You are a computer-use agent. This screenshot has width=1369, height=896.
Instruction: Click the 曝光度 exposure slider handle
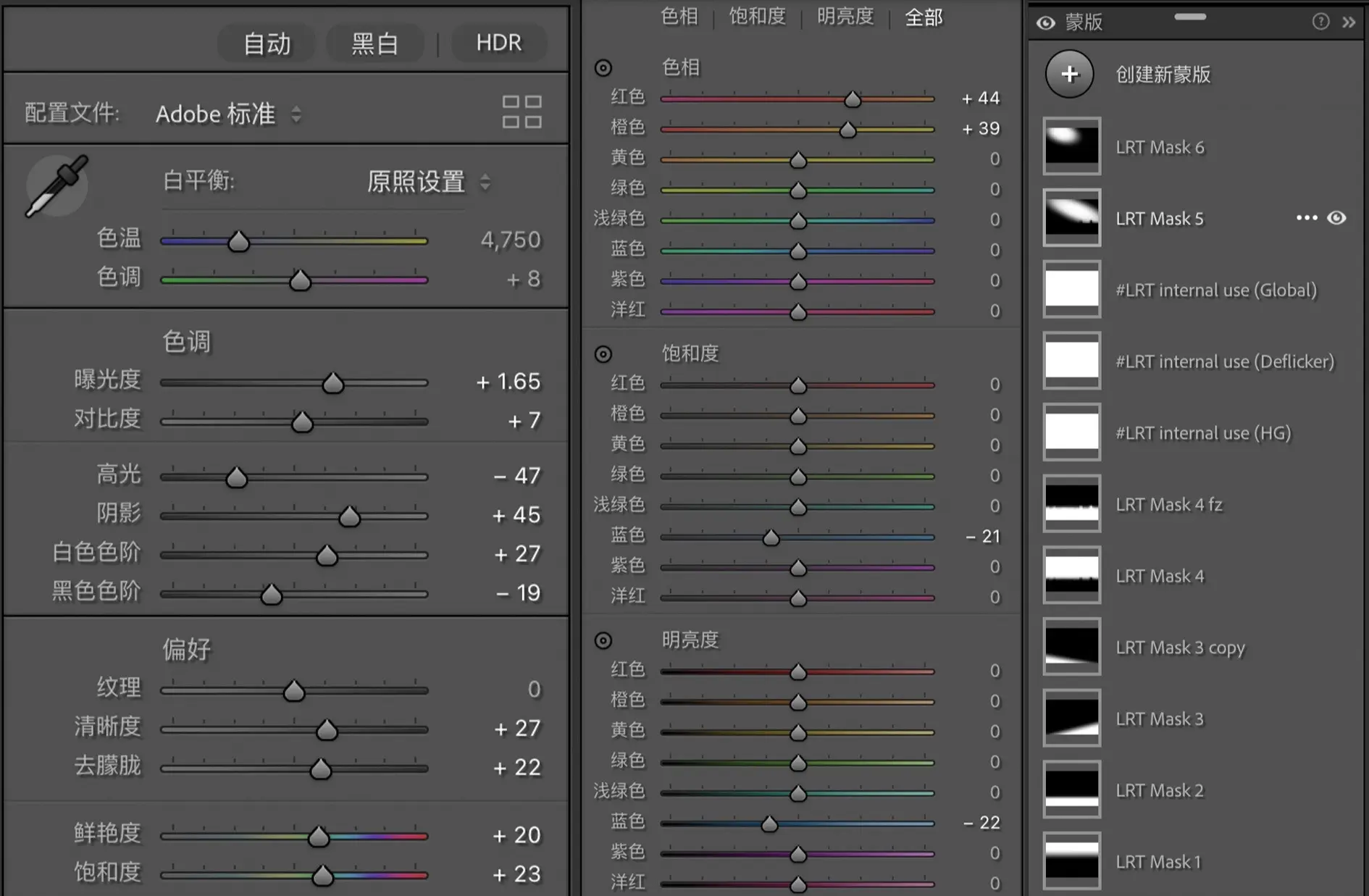coord(332,383)
